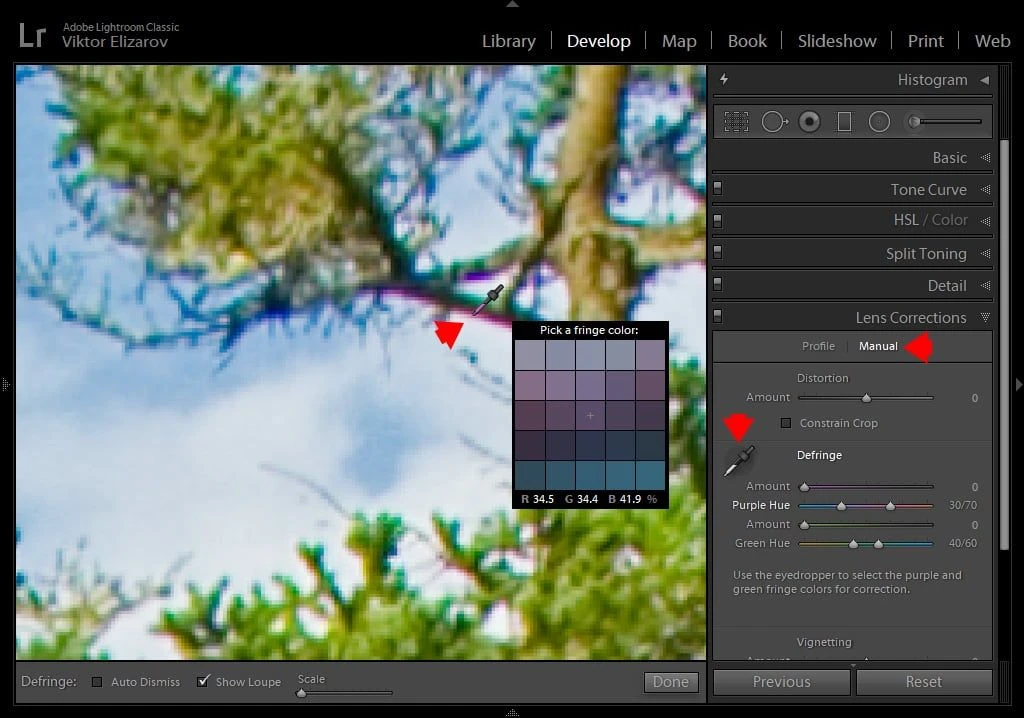Uncheck the Show Loupe checkbox
The height and width of the screenshot is (718, 1024).
click(203, 682)
